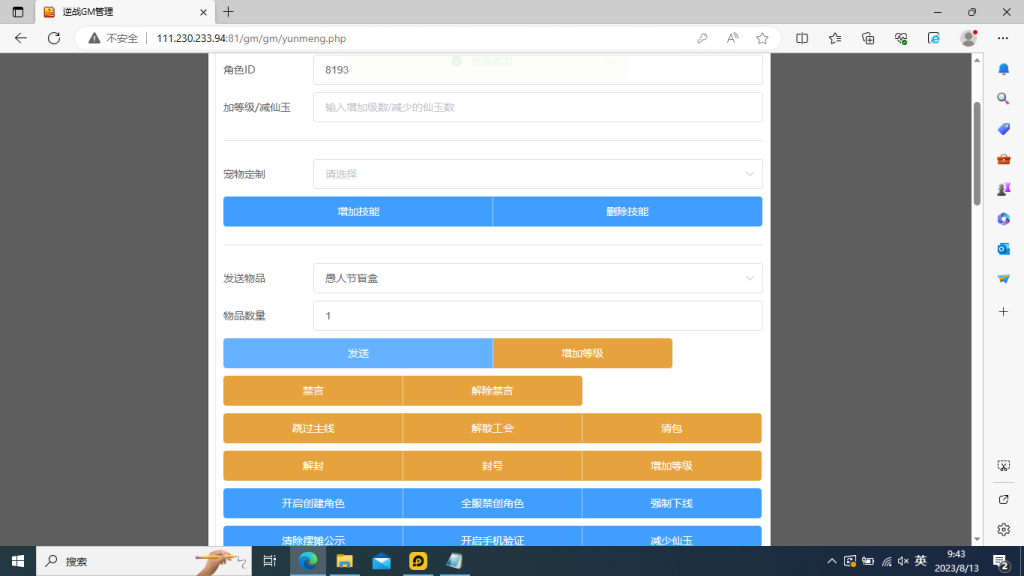Unmute the speaker in the system tray

[x=903, y=561]
